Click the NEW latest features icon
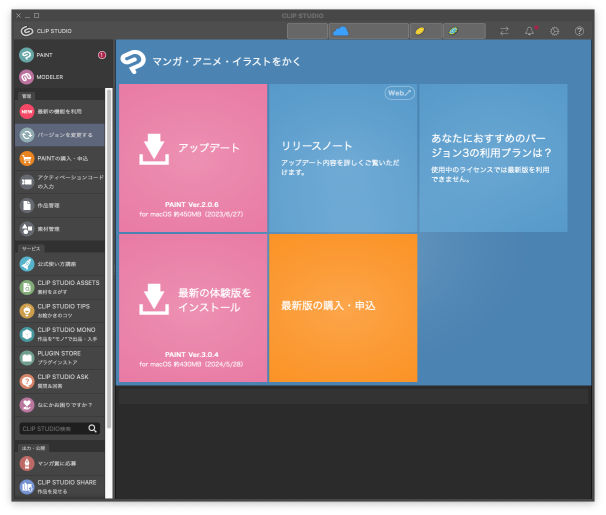Viewport: 606px width, 515px height. 27,112
